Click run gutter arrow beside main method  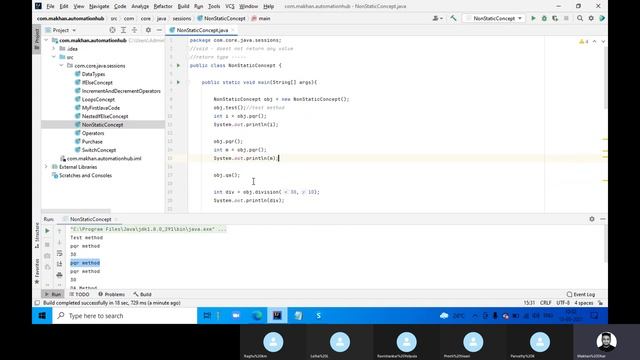(x=178, y=82)
